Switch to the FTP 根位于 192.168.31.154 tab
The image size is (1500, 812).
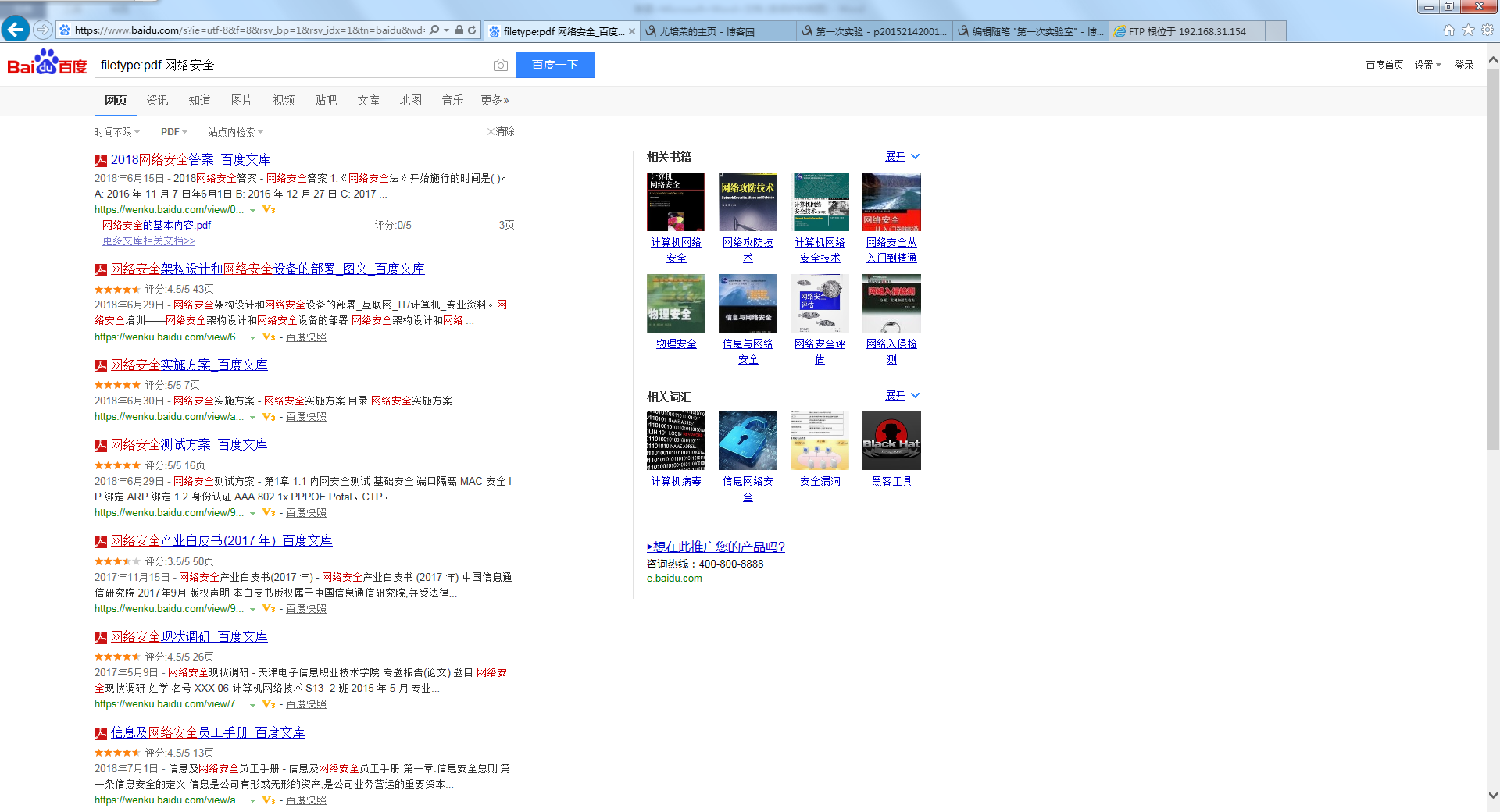(x=1186, y=31)
